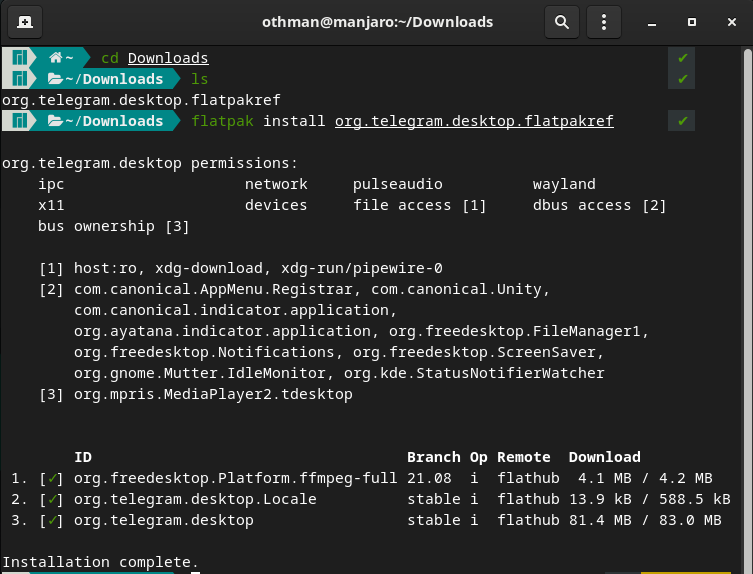Click green success check on cd Downloads line
The image size is (753, 574).
pyautogui.click(x=682, y=58)
